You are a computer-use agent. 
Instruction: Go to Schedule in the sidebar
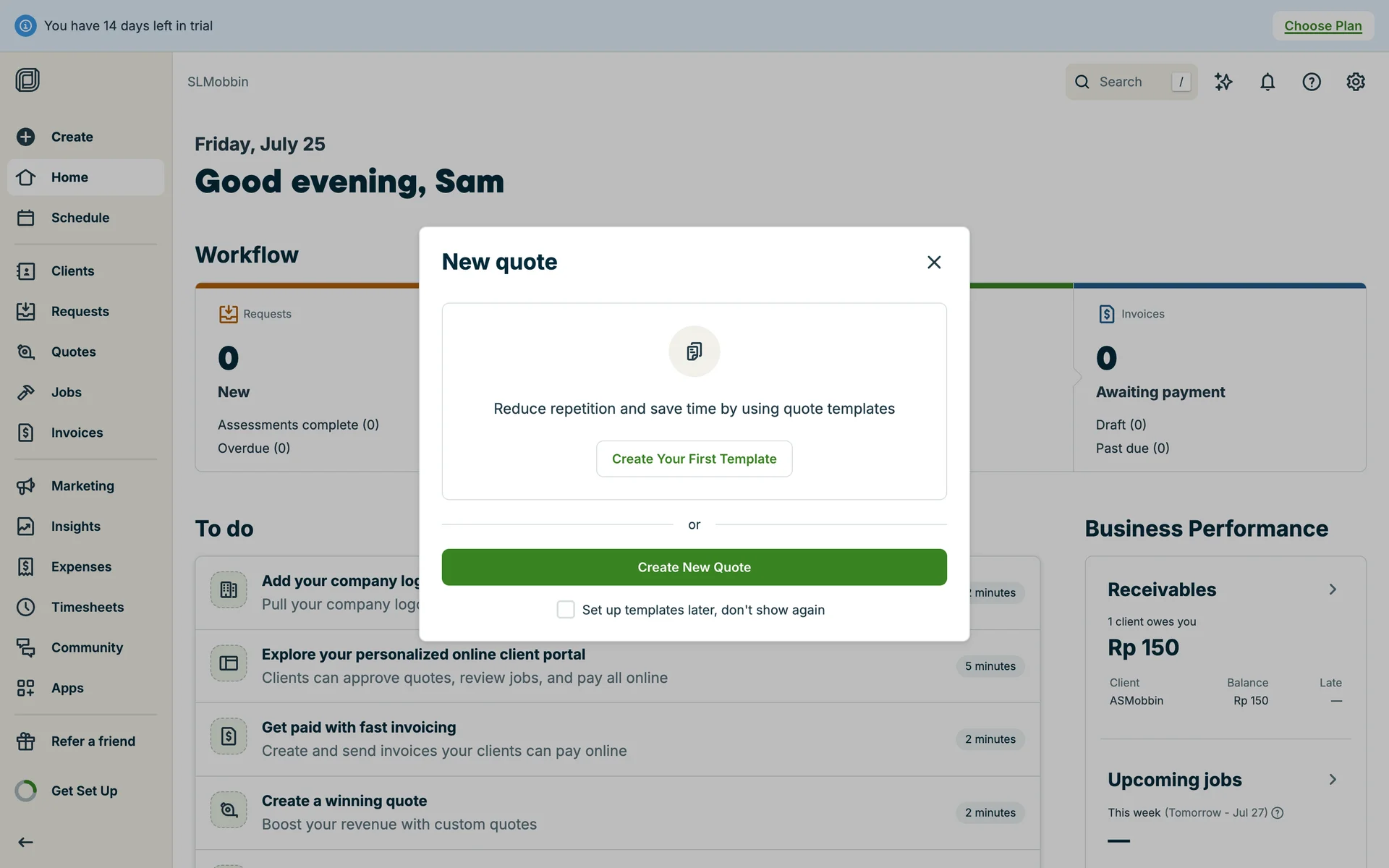(x=80, y=218)
